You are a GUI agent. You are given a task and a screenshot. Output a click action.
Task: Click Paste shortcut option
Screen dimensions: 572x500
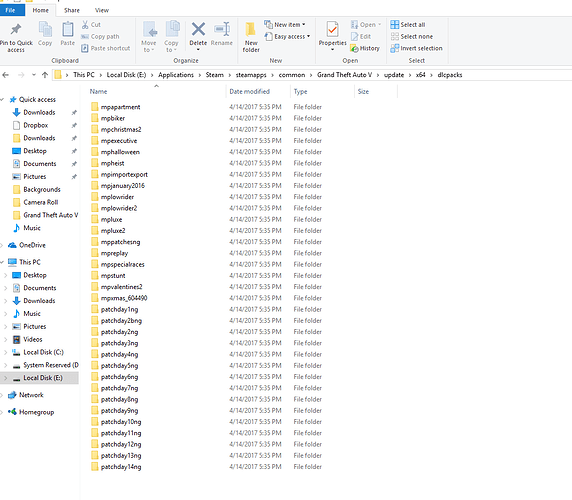[105, 48]
